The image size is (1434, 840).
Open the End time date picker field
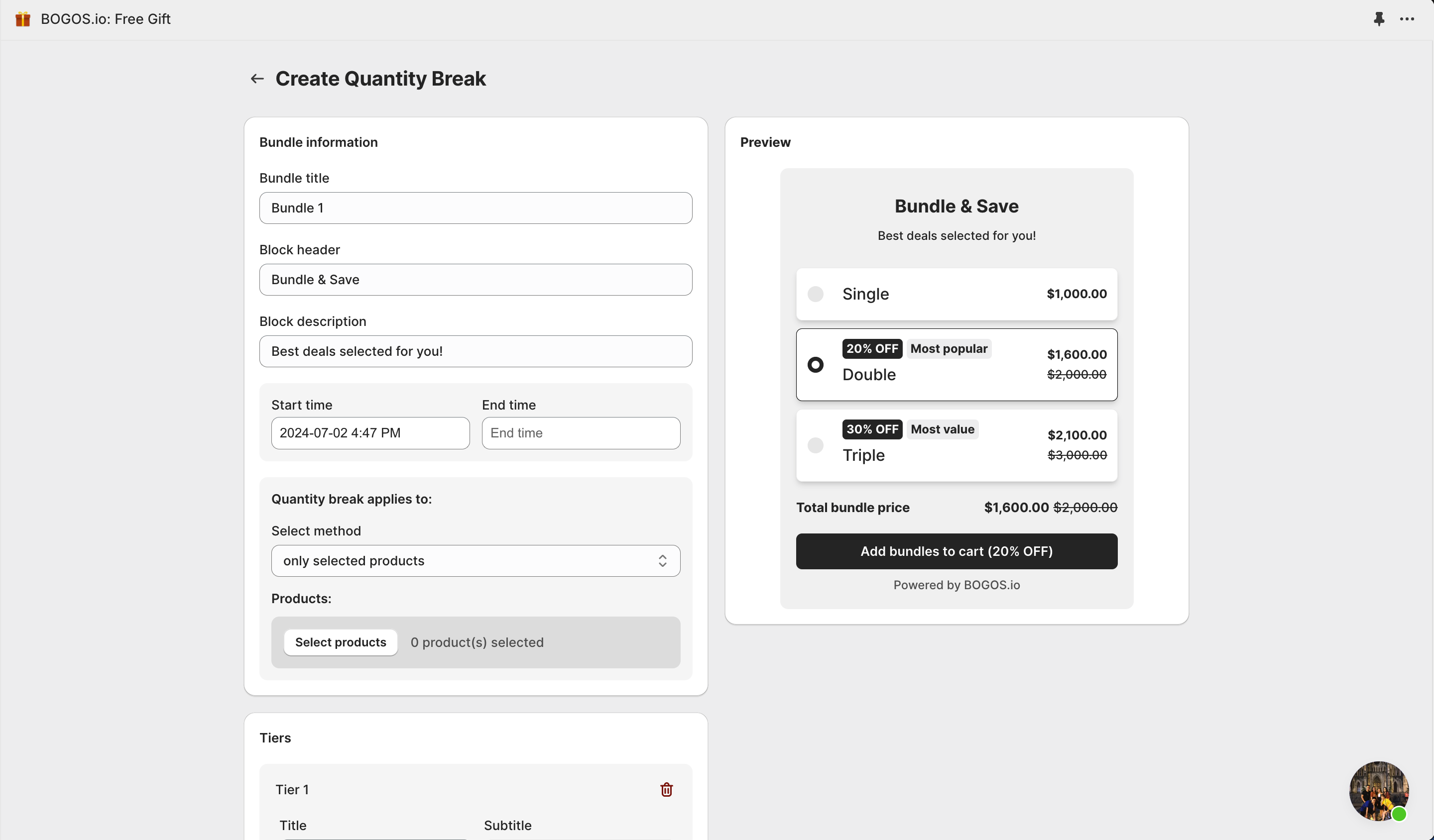(x=581, y=433)
